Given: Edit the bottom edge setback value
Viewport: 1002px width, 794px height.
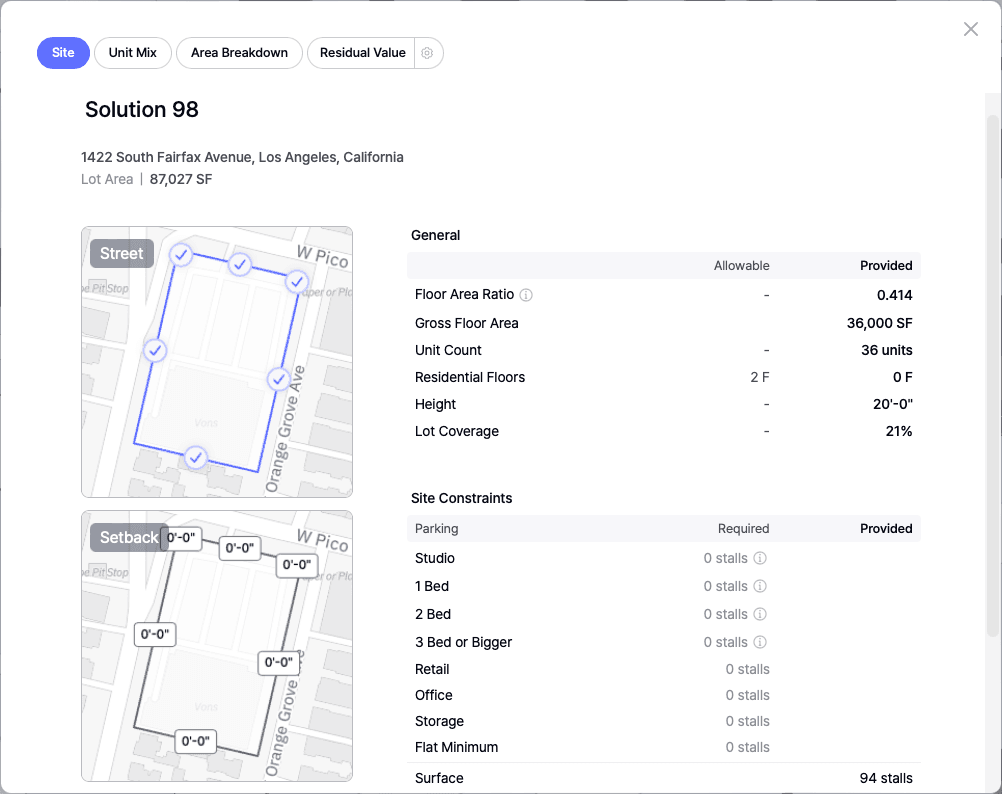Looking at the screenshot, I should click(195, 741).
